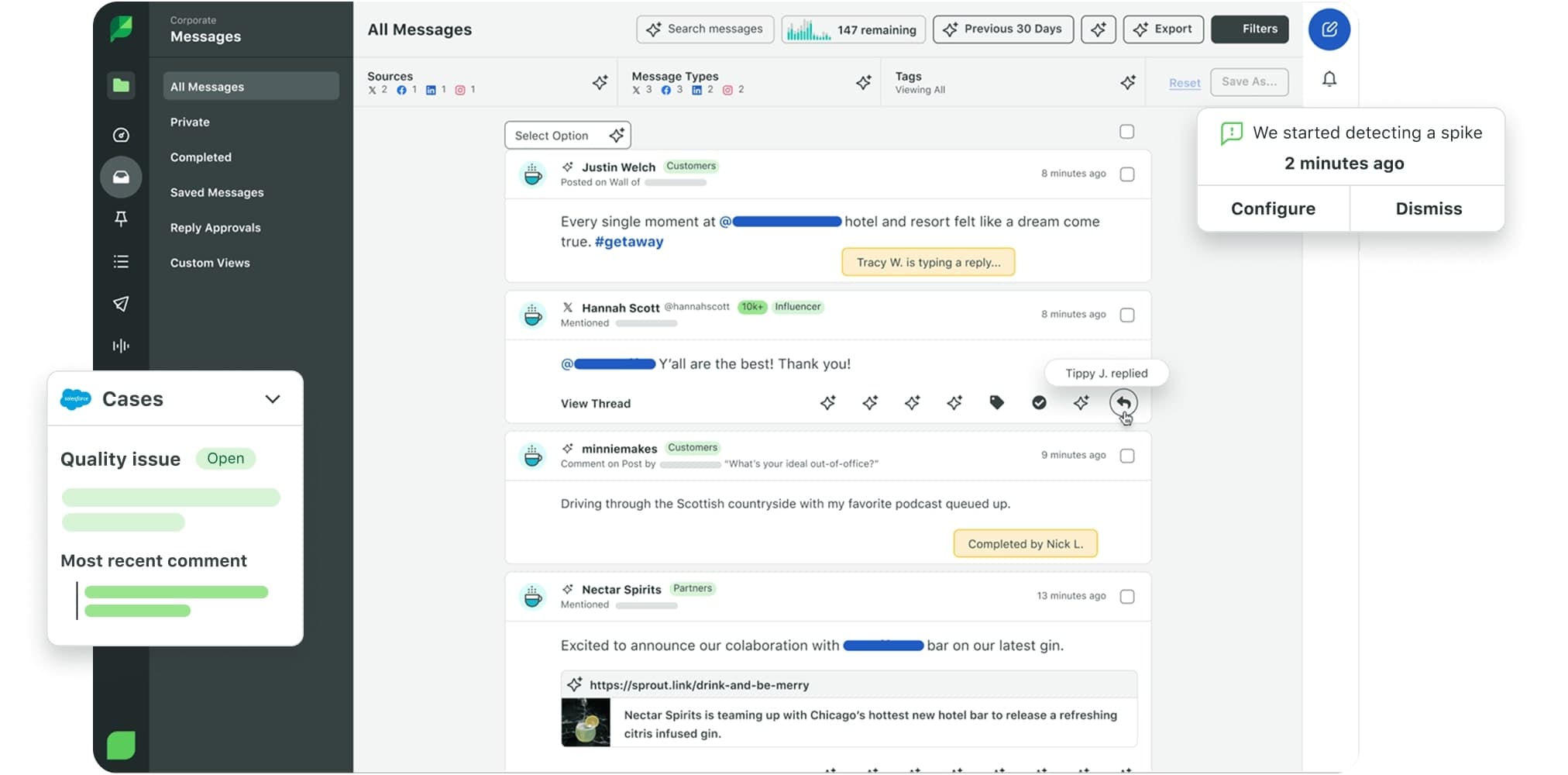This screenshot has width=1568, height=775.
Task: Open the paper plane publishing icon
Action: pyautogui.click(x=121, y=304)
